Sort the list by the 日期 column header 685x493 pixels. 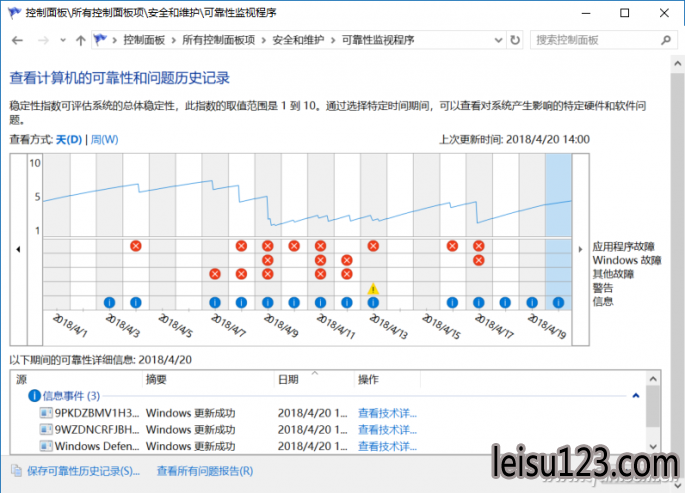(x=314, y=379)
